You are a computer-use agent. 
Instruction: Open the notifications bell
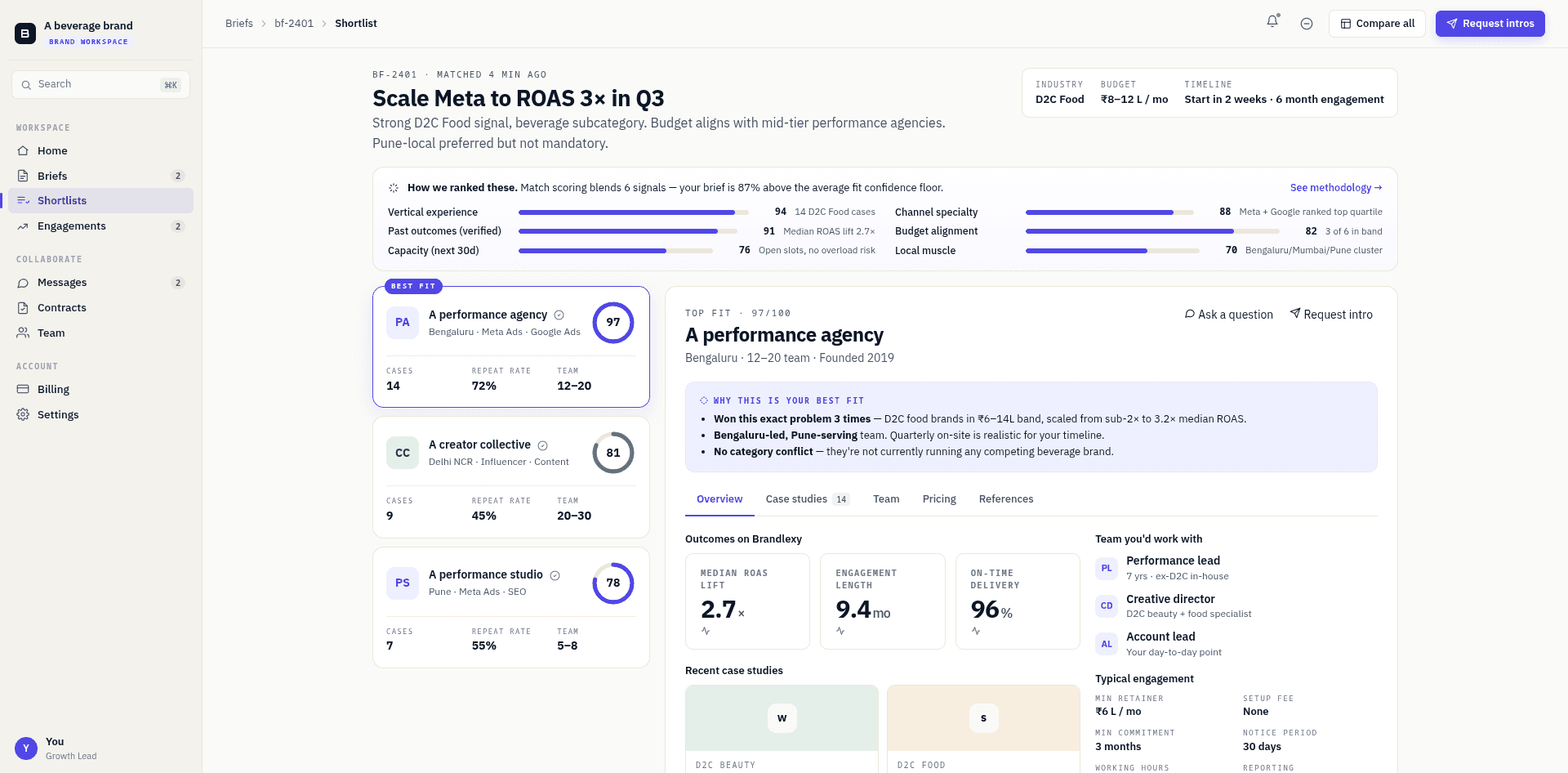(x=1272, y=22)
